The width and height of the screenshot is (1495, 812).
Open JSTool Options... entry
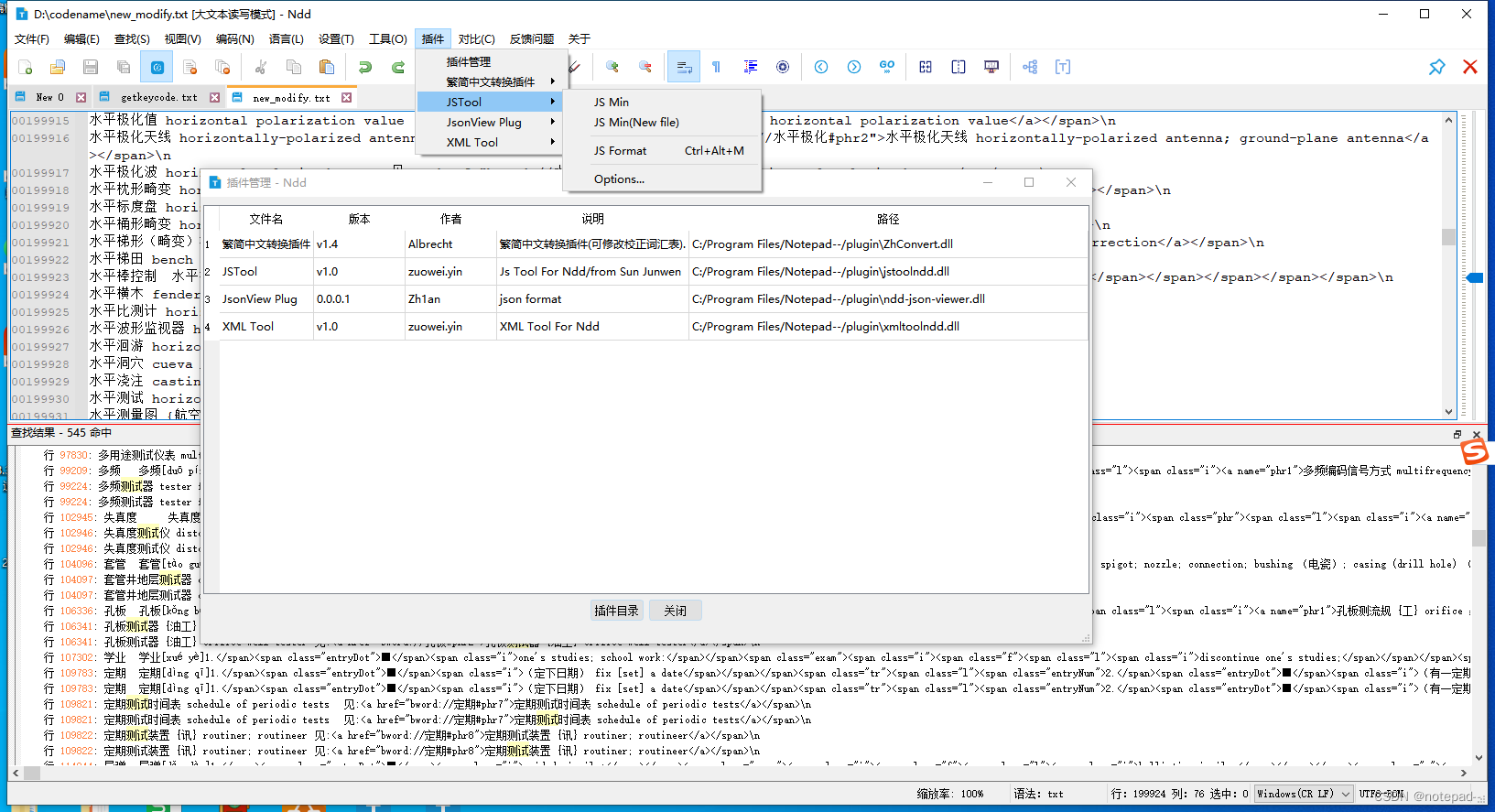pos(662,179)
